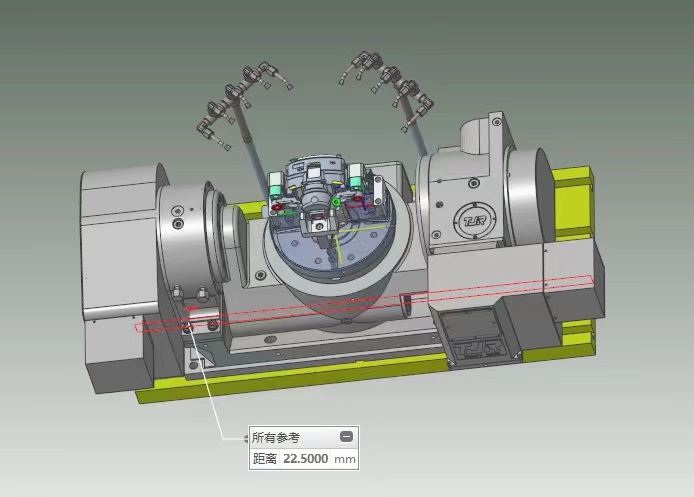
Task: Select the 距离 label in measurement panel
Action: [x=264, y=459]
